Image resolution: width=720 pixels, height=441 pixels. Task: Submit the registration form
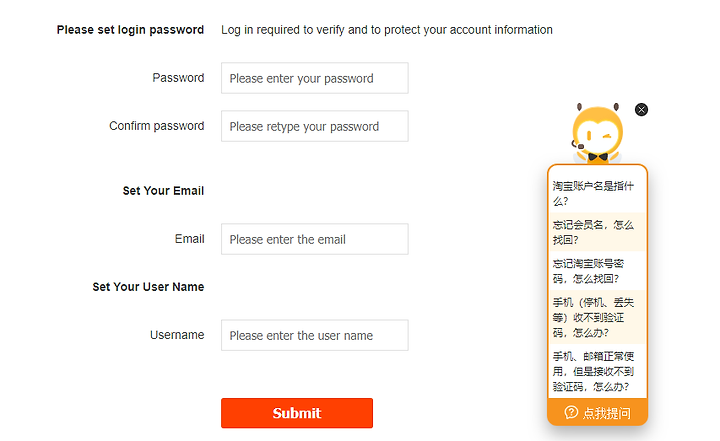tap(297, 413)
